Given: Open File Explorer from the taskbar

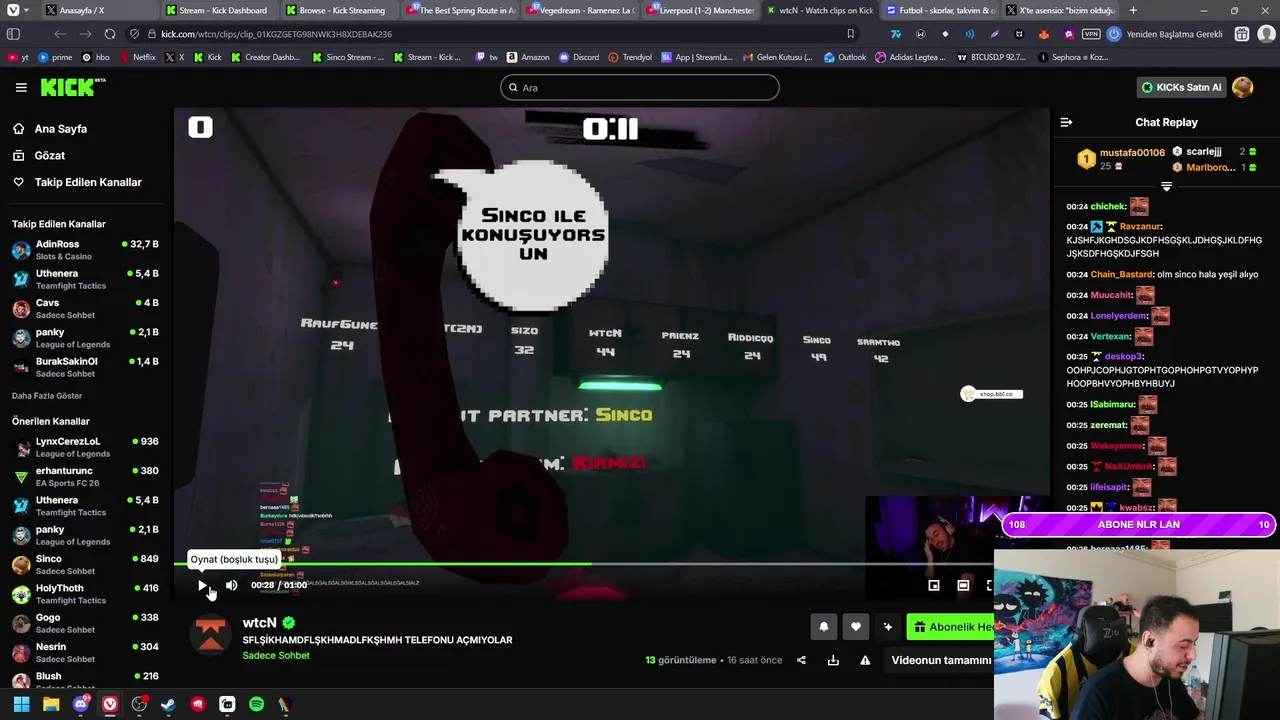Looking at the screenshot, I should coord(51,704).
